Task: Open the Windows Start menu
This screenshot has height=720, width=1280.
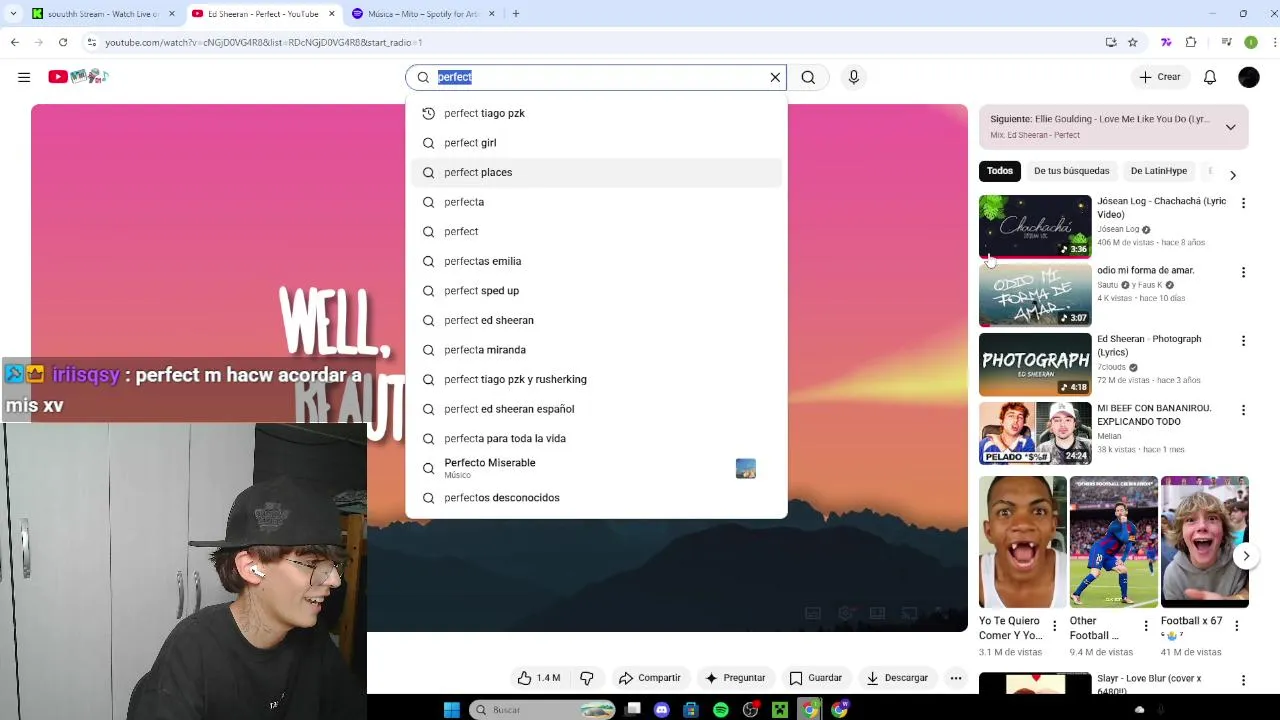Action: (x=451, y=710)
